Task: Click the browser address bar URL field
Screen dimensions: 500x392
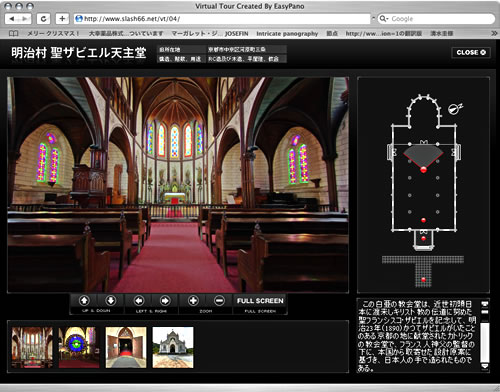Action: (222, 19)
